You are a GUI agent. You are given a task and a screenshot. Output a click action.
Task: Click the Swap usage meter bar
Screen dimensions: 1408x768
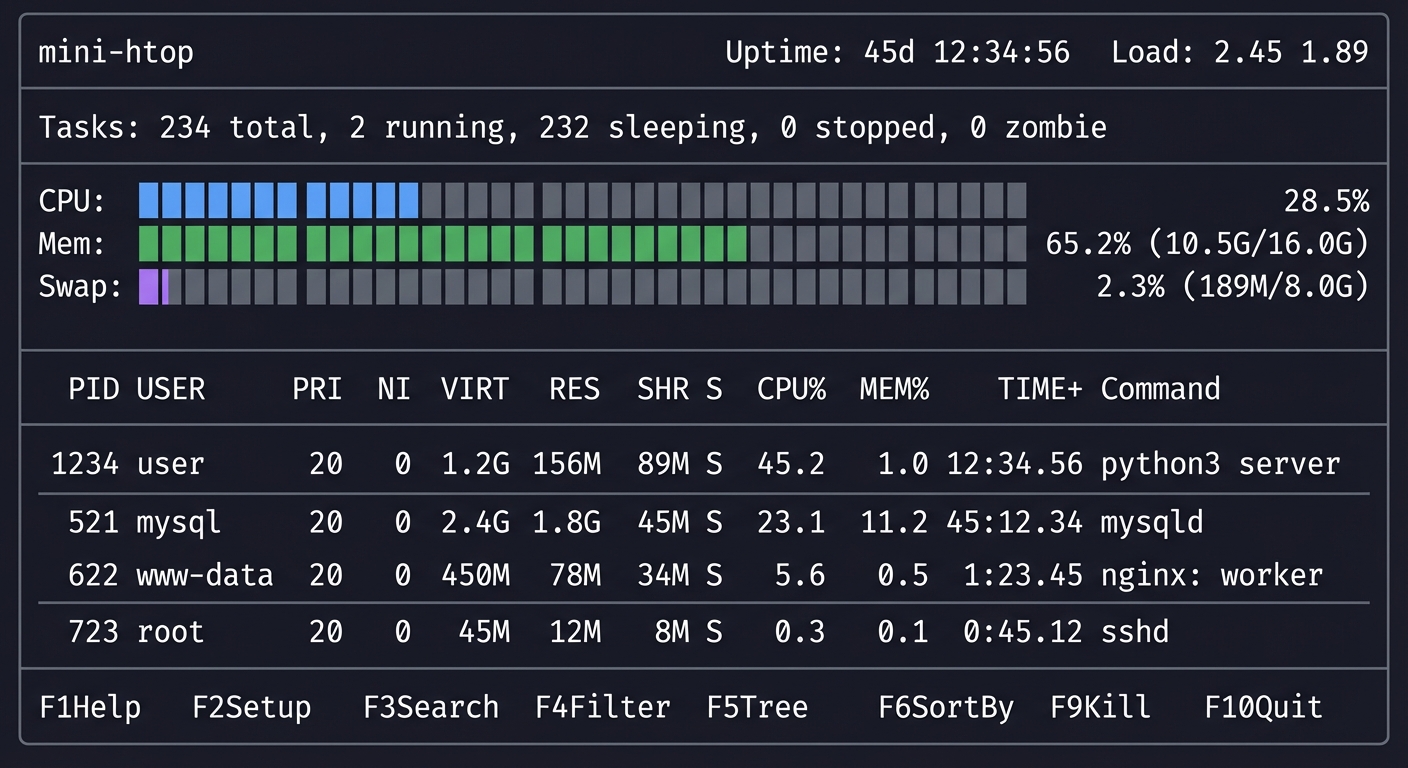tap(580, 287)
